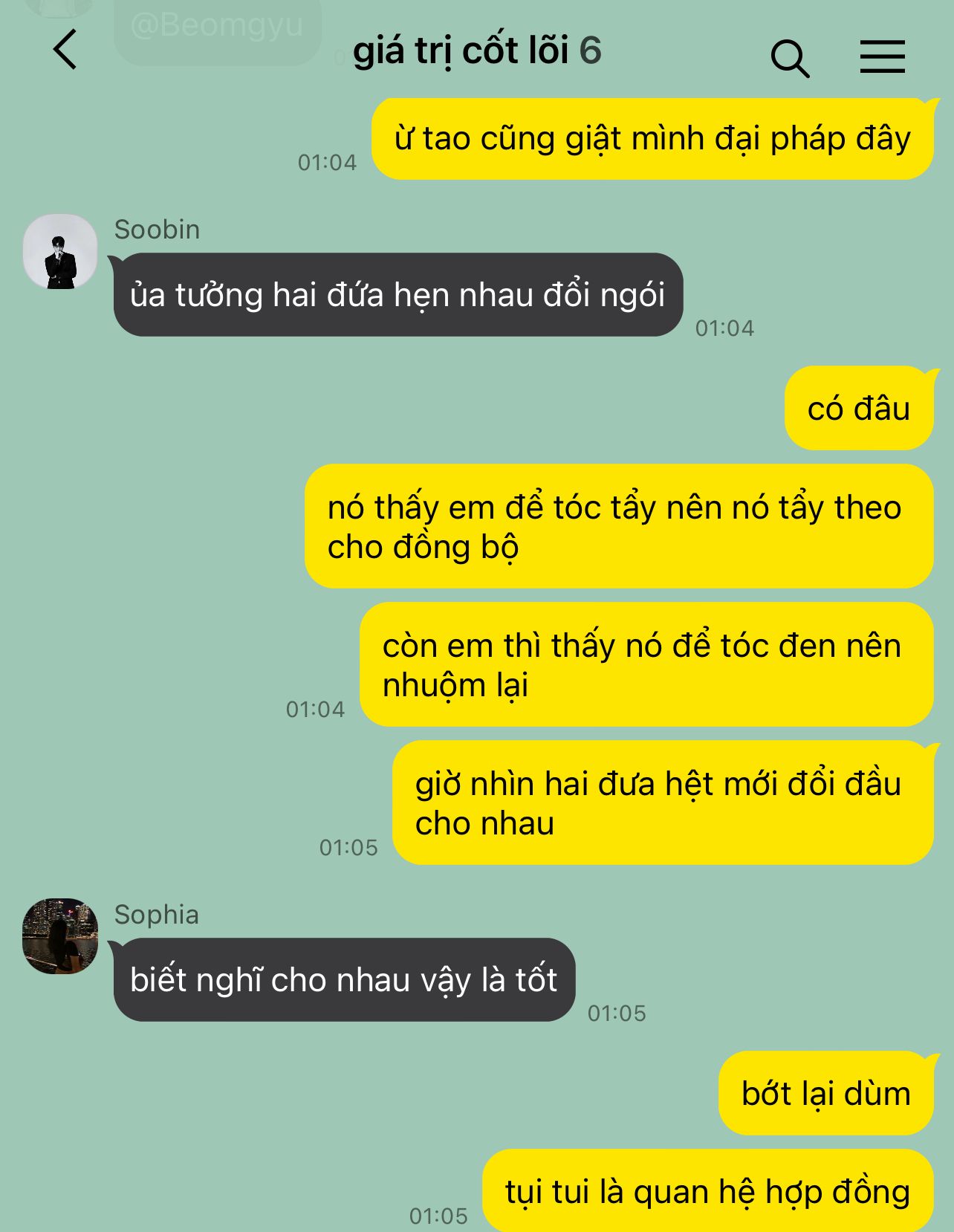Screen dimensions: 954x1232
Task: Select the message ending 'cho đồng bộ'
Action: pyautogui.click(x=619, y=526)
